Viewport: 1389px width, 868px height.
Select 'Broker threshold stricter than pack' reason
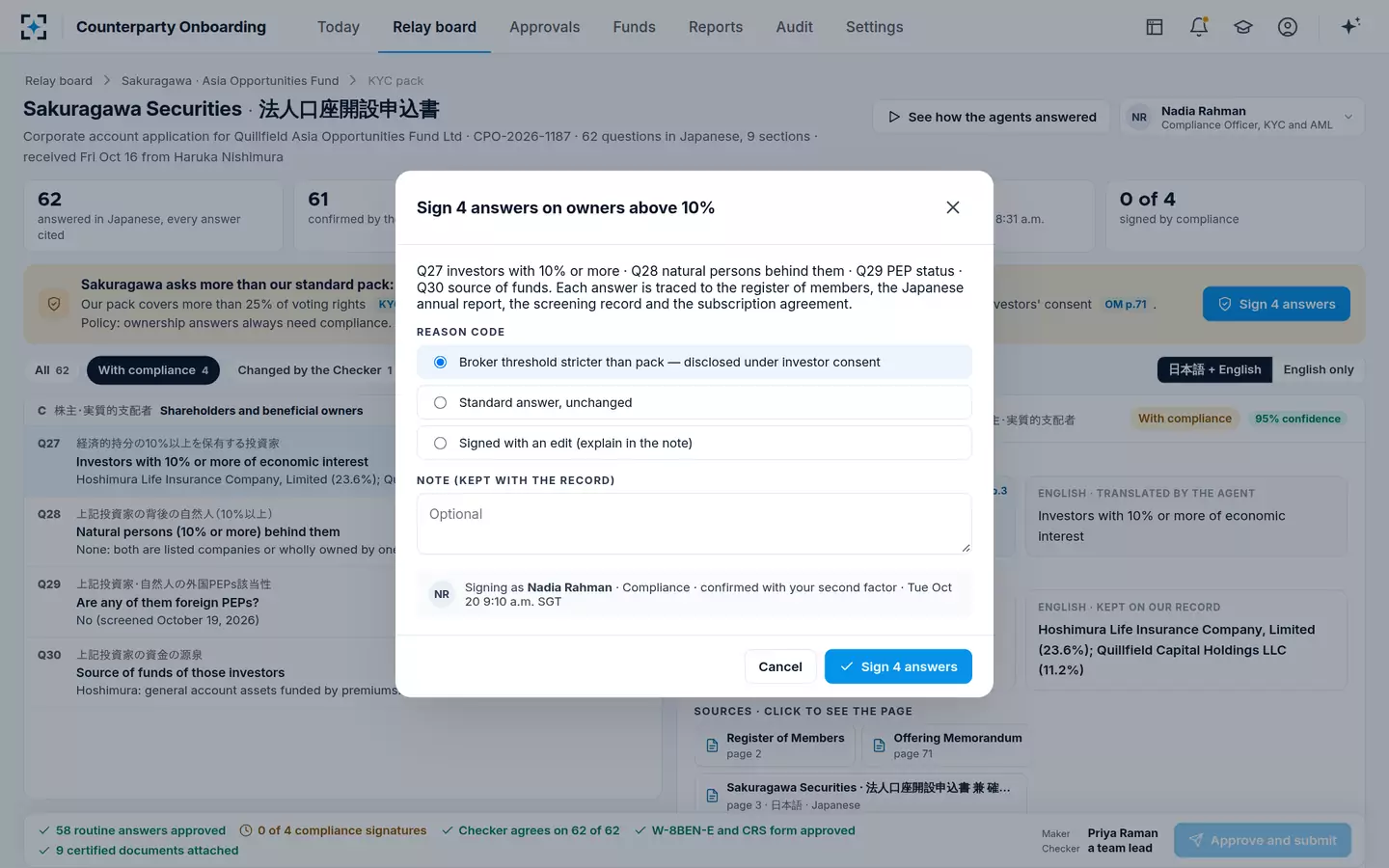point(694,362)
